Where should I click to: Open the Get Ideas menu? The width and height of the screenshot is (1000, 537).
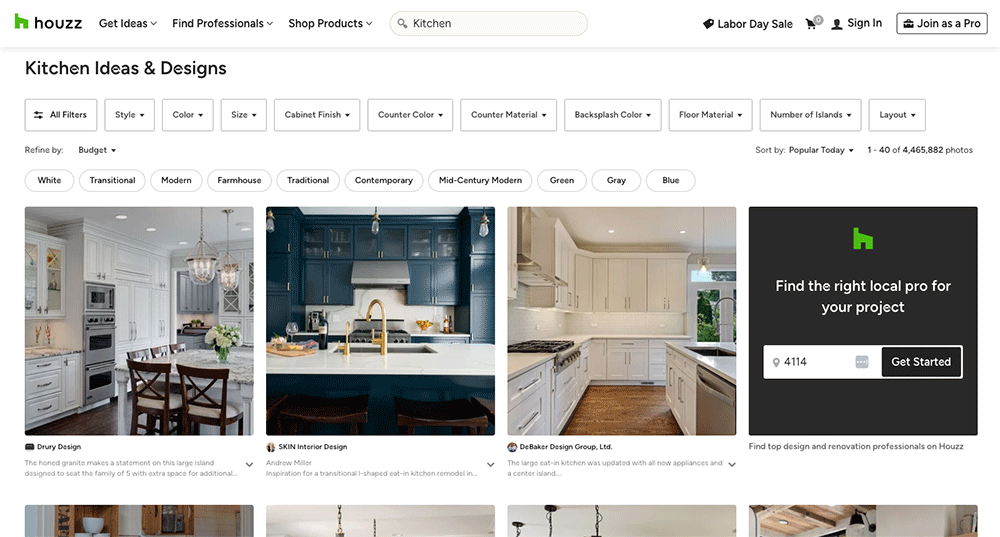click(x=129, y=24)
